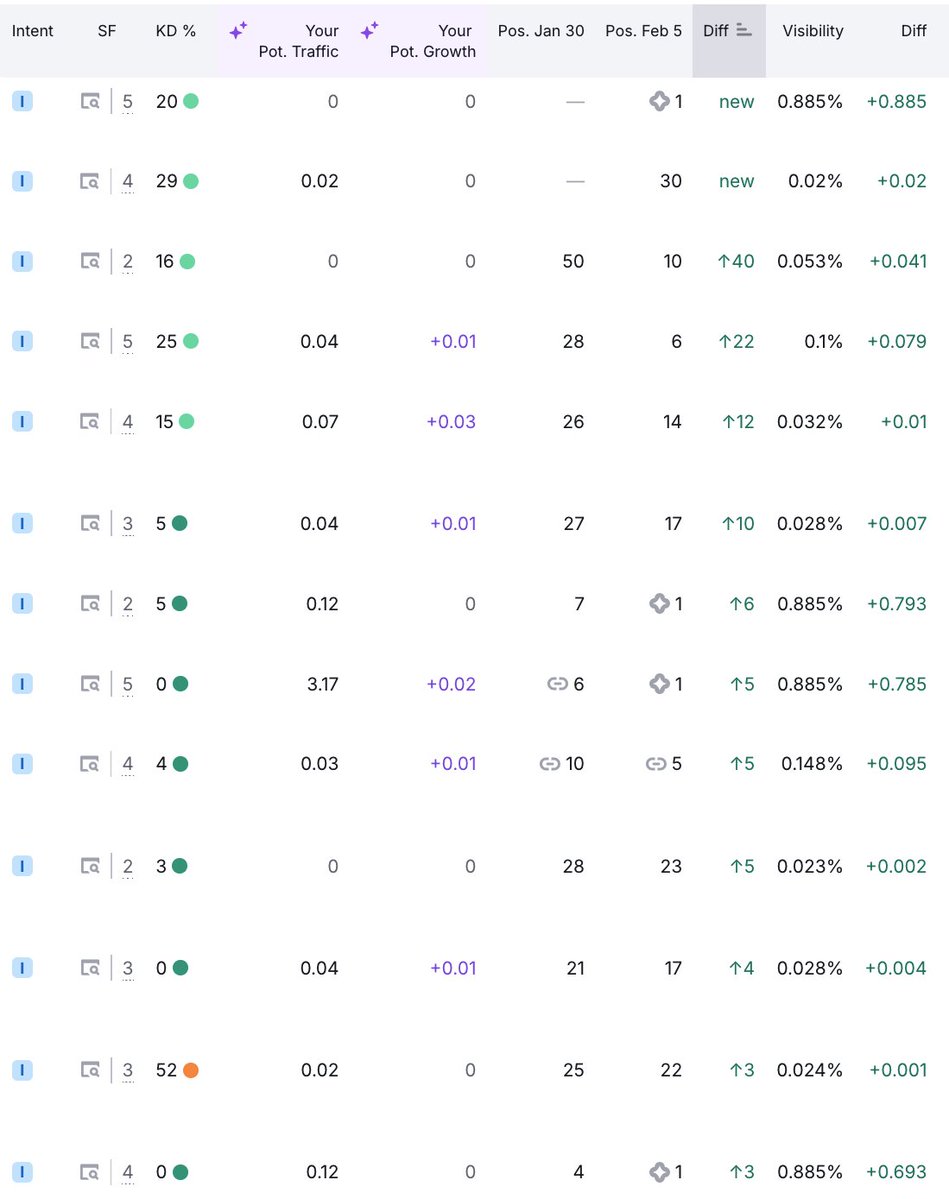Open SERP view icon in the +0.004 row

point(90,968)
